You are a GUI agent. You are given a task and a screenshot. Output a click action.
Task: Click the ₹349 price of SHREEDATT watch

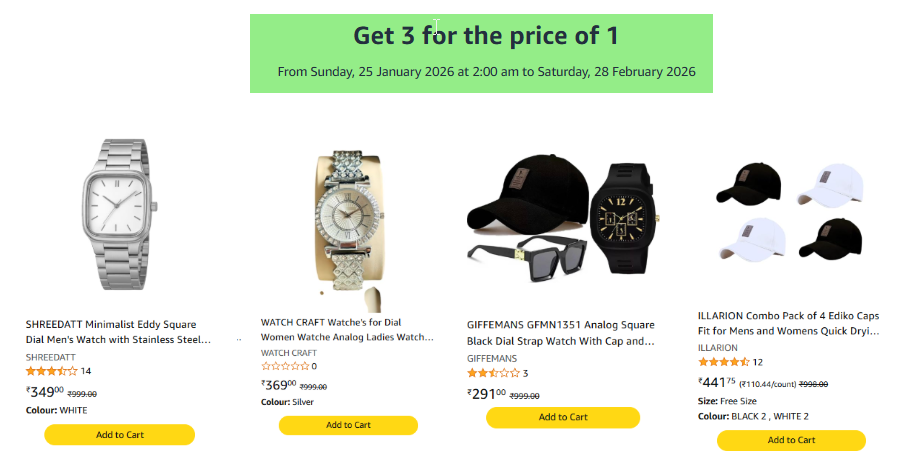[45, 392]
